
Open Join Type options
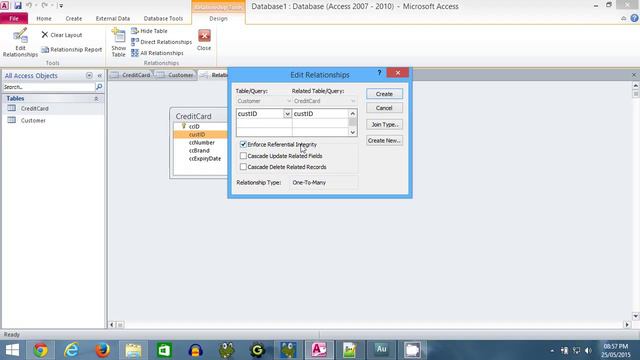point(384,124)
